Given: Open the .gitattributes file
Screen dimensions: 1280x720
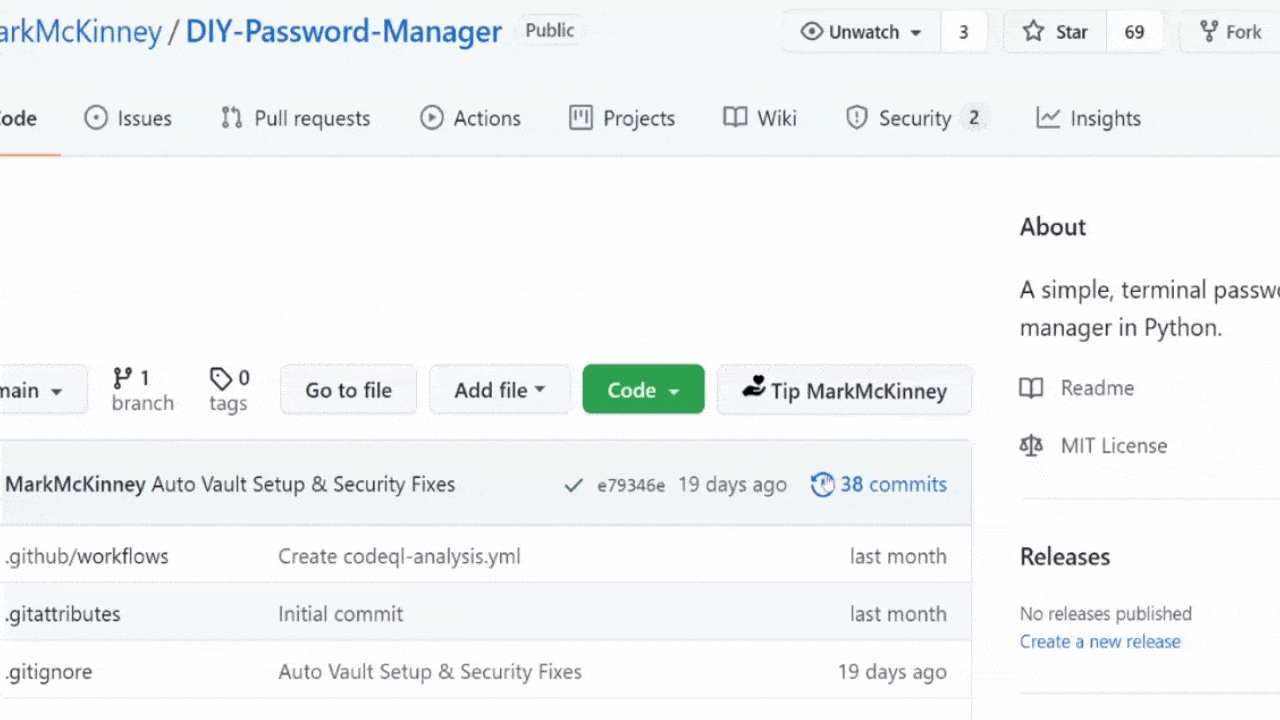Looking at the screenshot, I should [63, 614].
